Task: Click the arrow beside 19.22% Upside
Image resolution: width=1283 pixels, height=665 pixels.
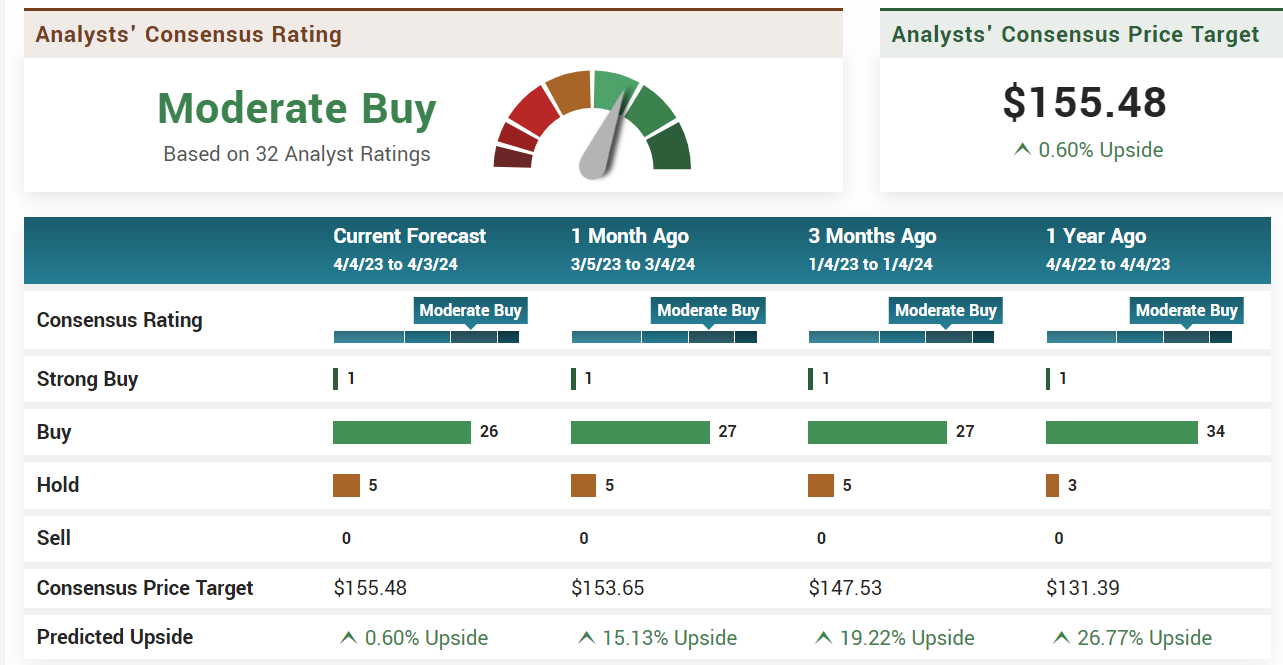Action: [x=824, y=638]
